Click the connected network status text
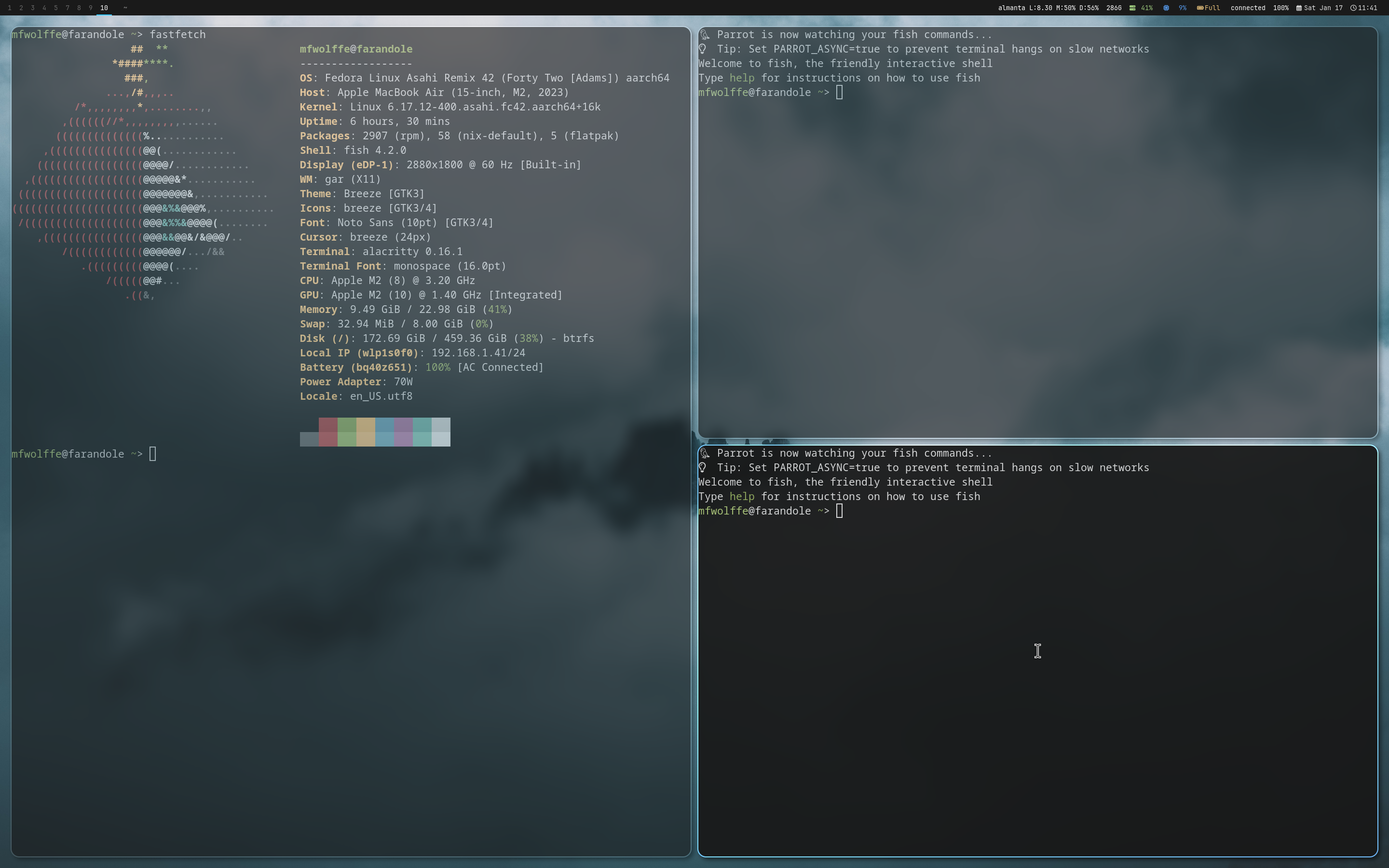 click(1248, 8)
